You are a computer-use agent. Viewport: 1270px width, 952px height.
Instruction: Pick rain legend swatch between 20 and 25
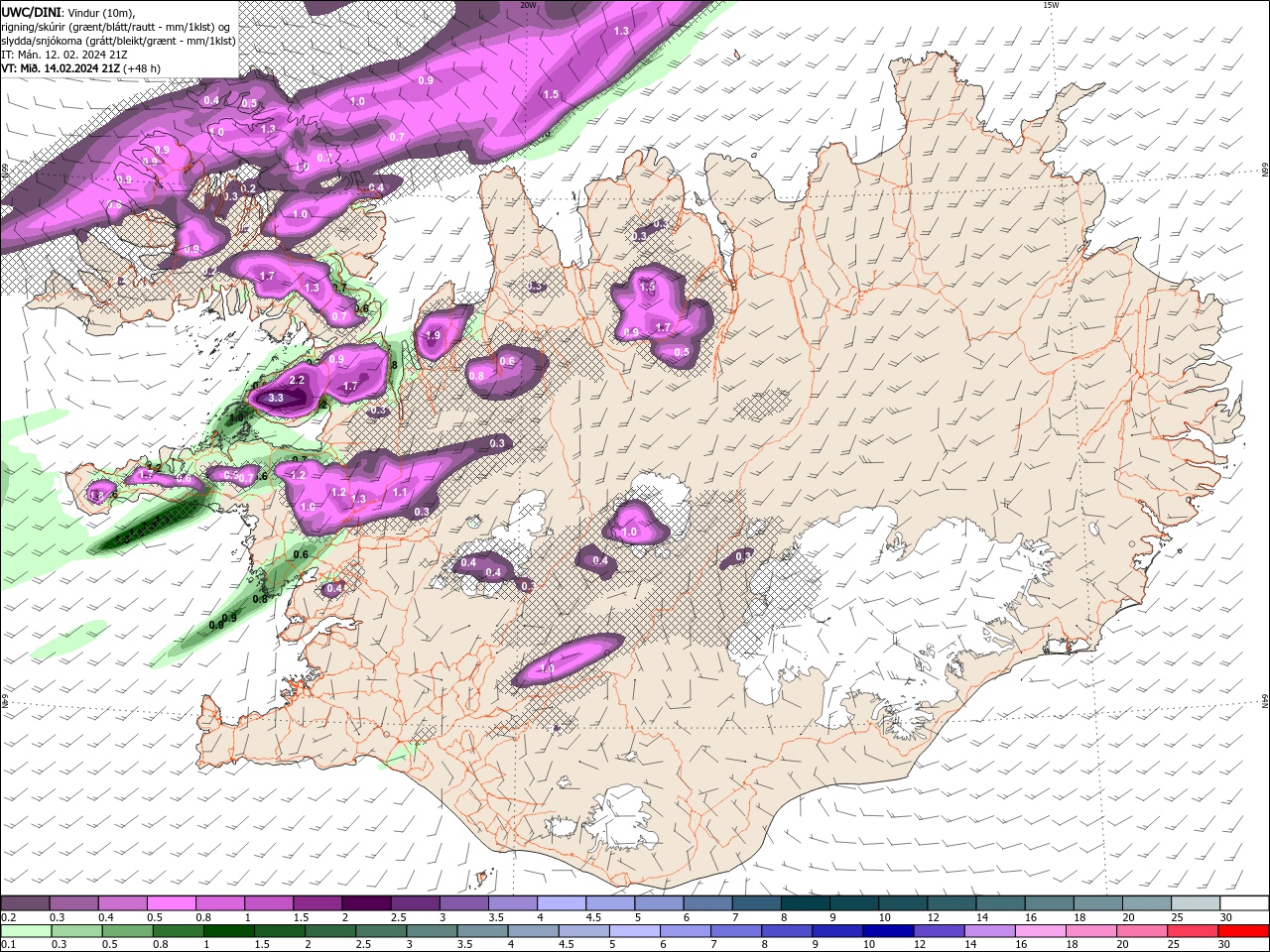(x=1141, y=931)
